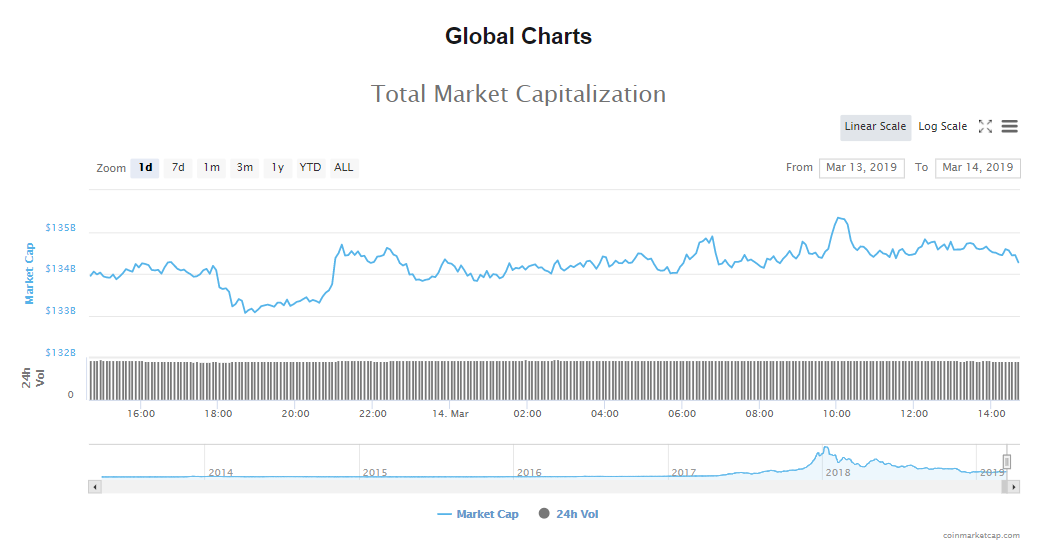The image size is (1039, 556).
Task: Show ALL time range
Action: [343, 168]
